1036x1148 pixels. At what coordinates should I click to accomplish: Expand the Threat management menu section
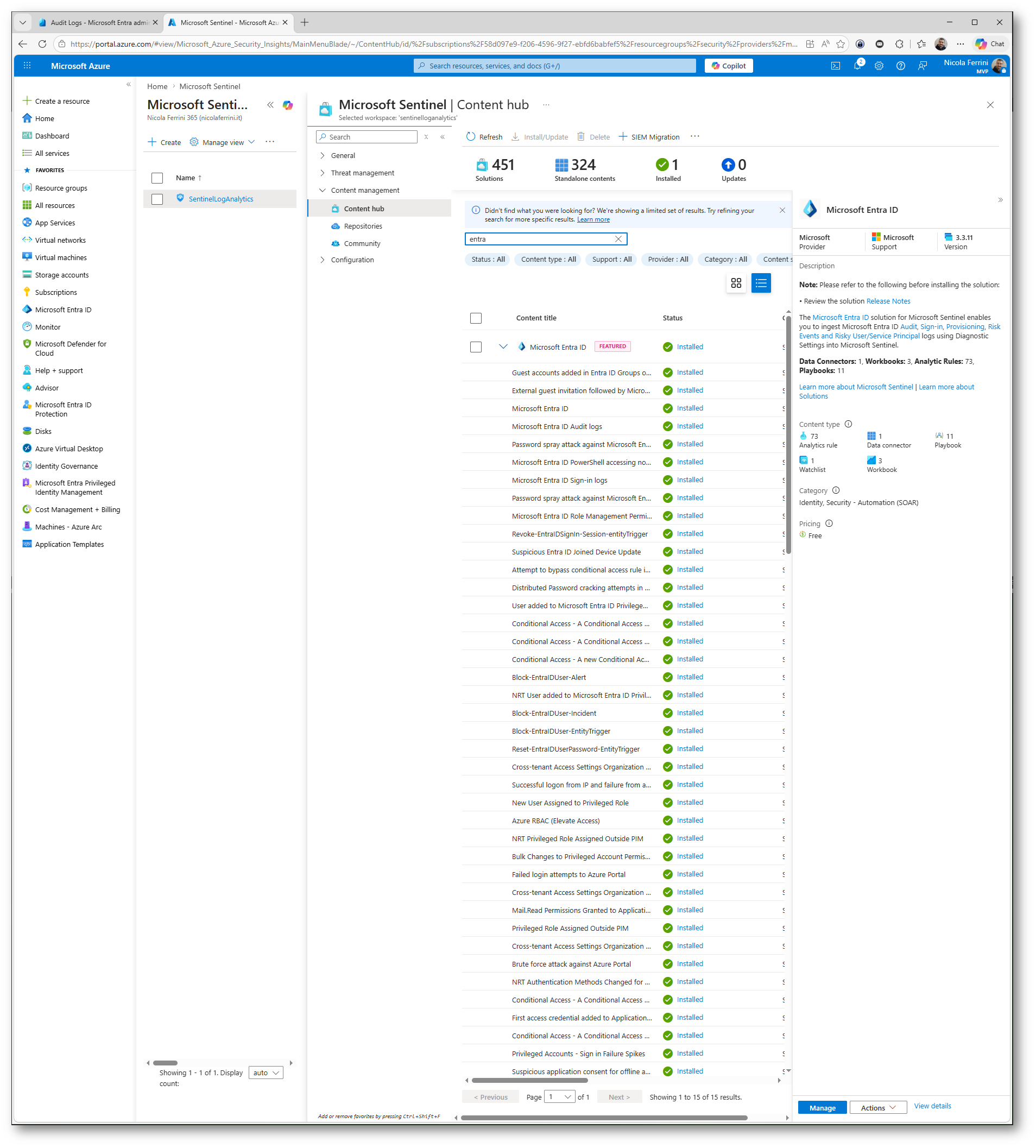[362, 173]
